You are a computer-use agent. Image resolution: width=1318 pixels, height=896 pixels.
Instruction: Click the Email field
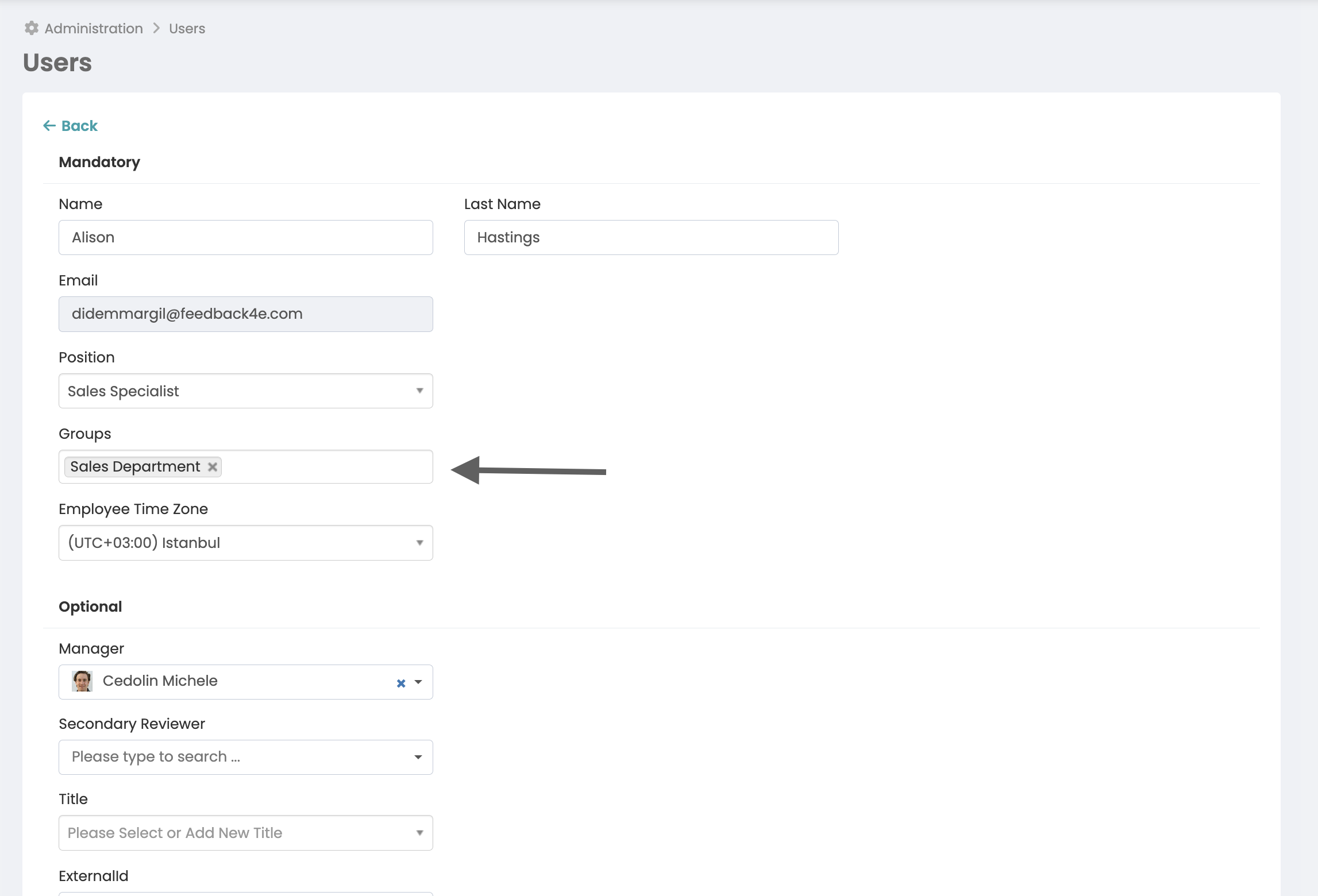click(x=245, y=314)
